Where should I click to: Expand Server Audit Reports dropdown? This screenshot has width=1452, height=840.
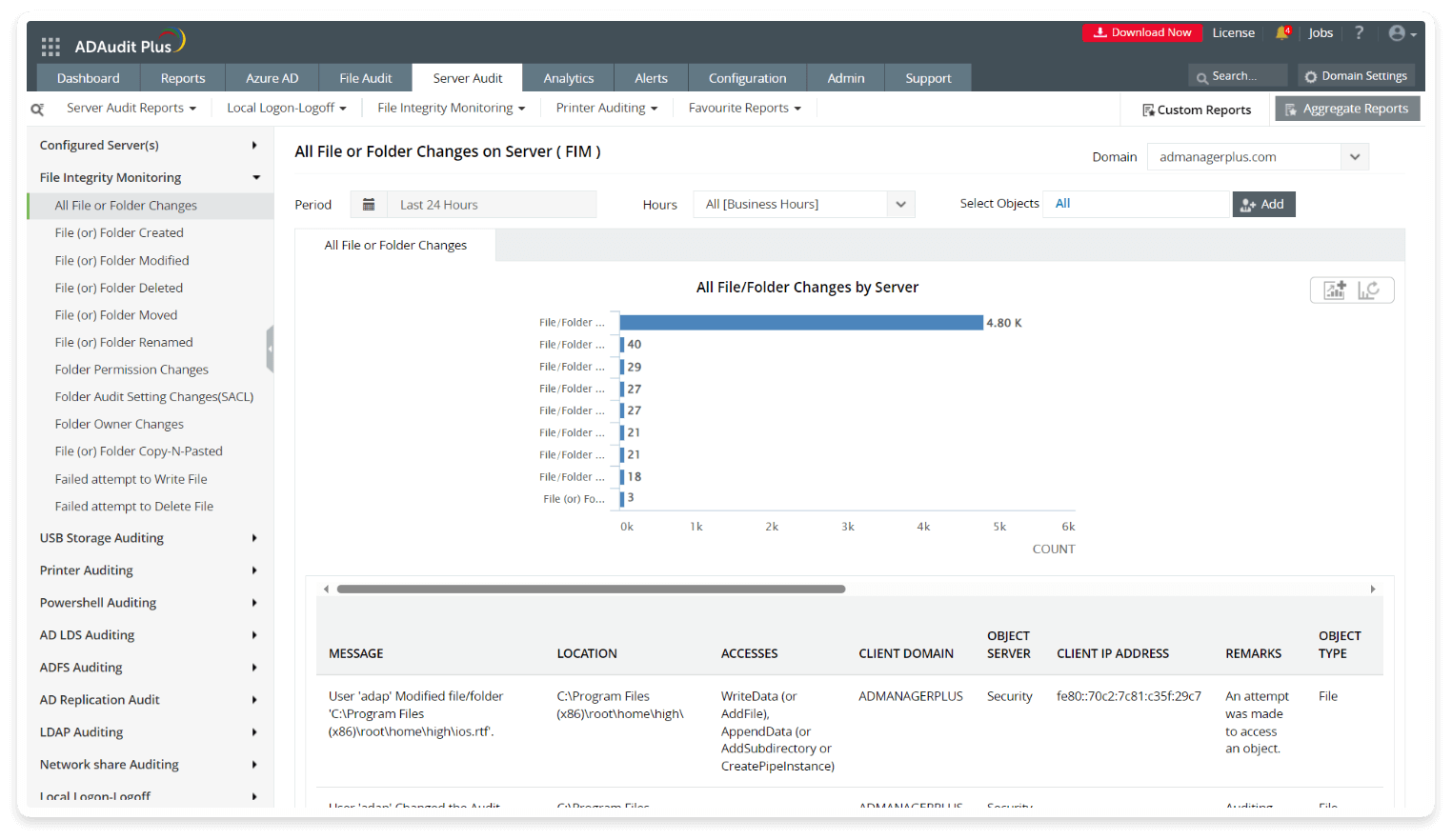pyautogui.click(x=131, y=109)
